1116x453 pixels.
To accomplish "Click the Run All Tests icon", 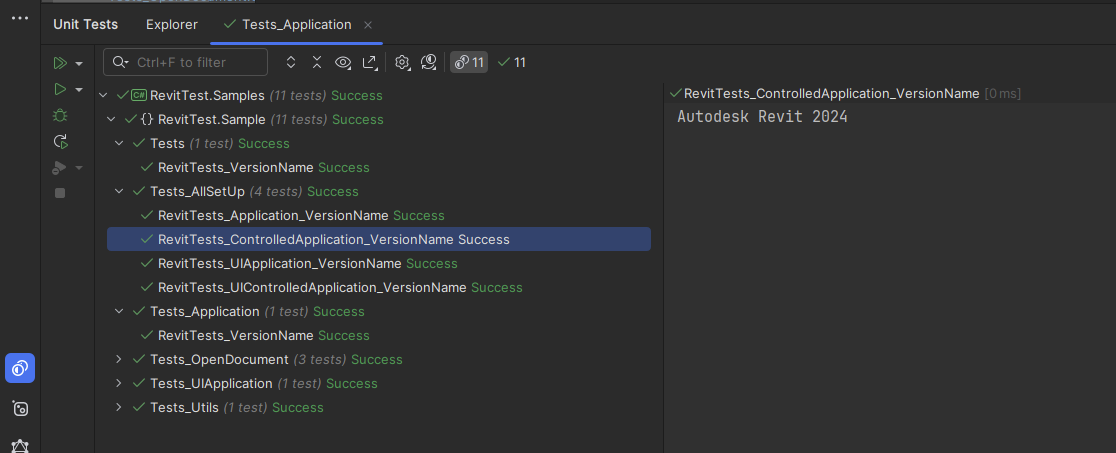I will pos(60,63).
